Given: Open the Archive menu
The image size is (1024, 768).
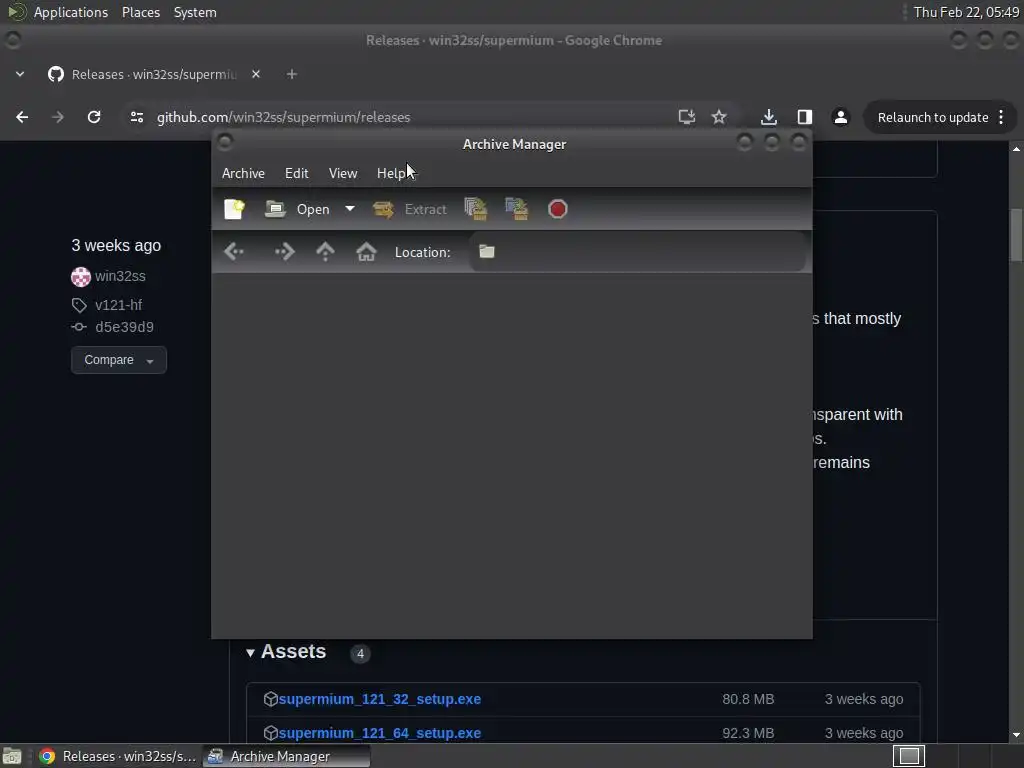Looking at the screenshot, I should pos(243,173).
